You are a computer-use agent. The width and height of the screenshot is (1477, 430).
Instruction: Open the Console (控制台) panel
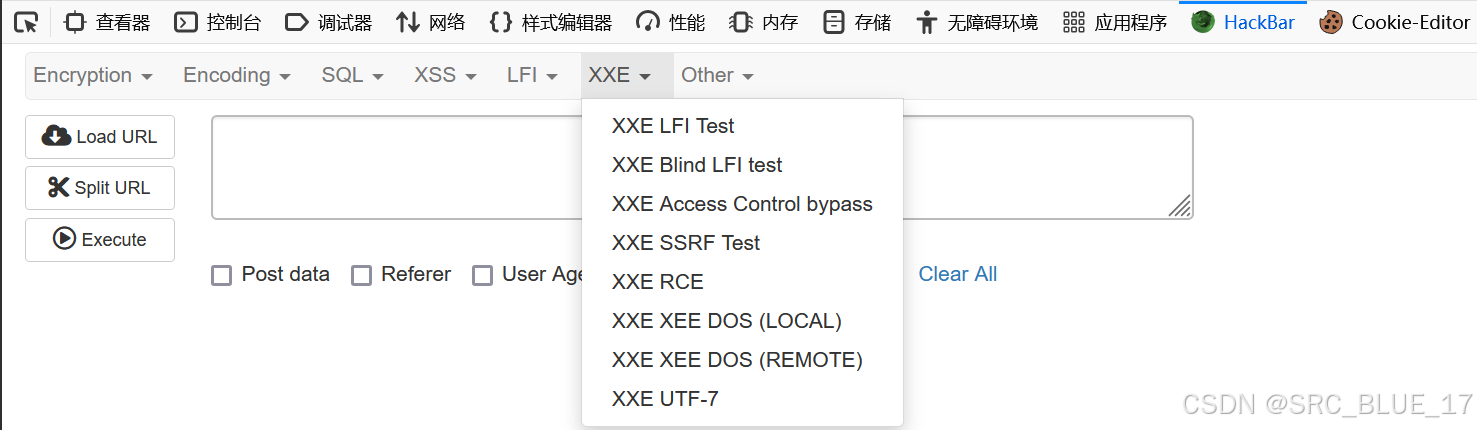click(x=217, y=22)
